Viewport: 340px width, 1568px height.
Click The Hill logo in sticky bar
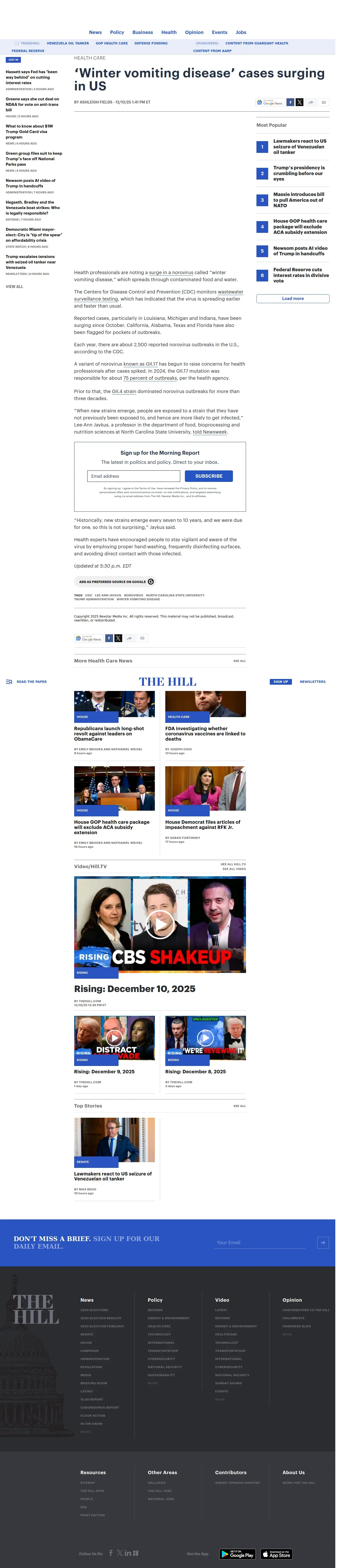tap(168, 682)
